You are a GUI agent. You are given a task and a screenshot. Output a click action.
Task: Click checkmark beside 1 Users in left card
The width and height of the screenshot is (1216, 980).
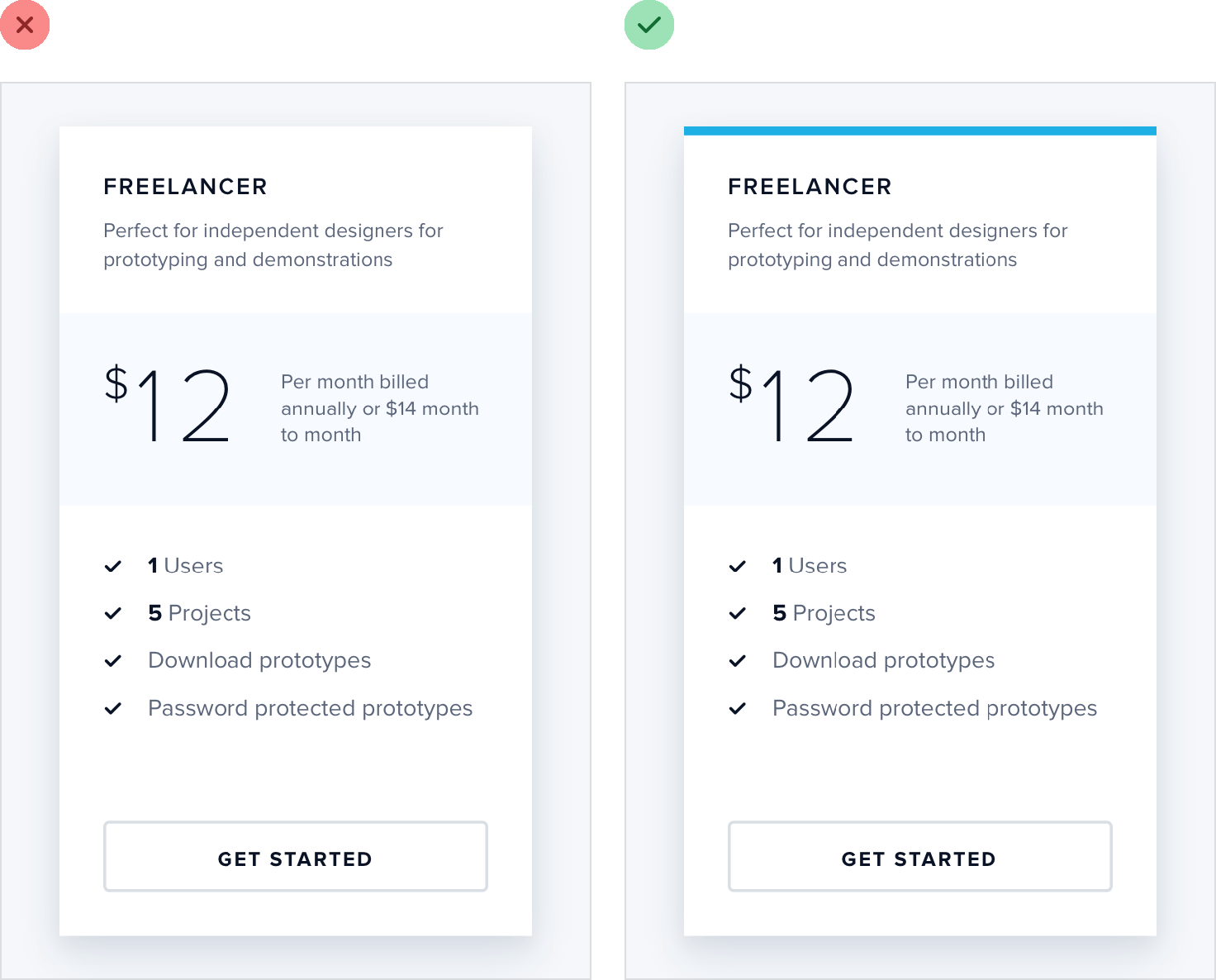[x=113, y=566]
